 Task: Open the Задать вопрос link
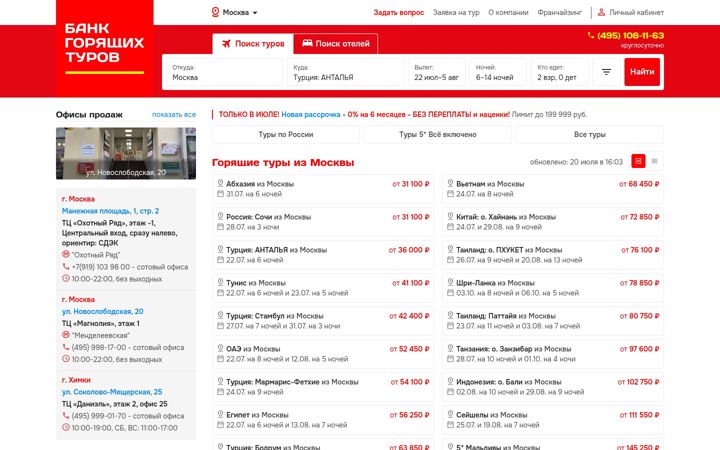(398, 12)
